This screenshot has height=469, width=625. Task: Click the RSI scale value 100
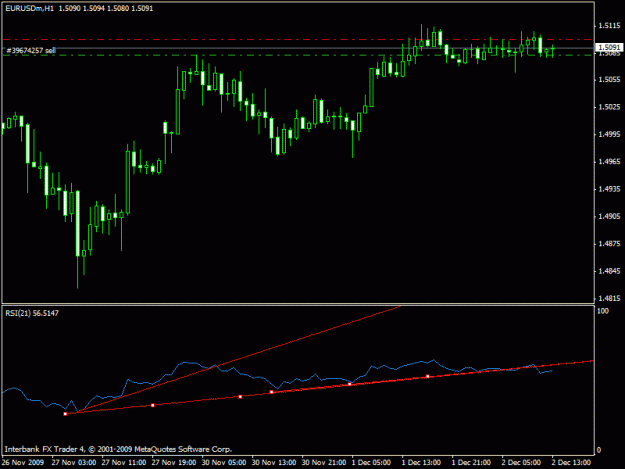click(x=603, y=311)
